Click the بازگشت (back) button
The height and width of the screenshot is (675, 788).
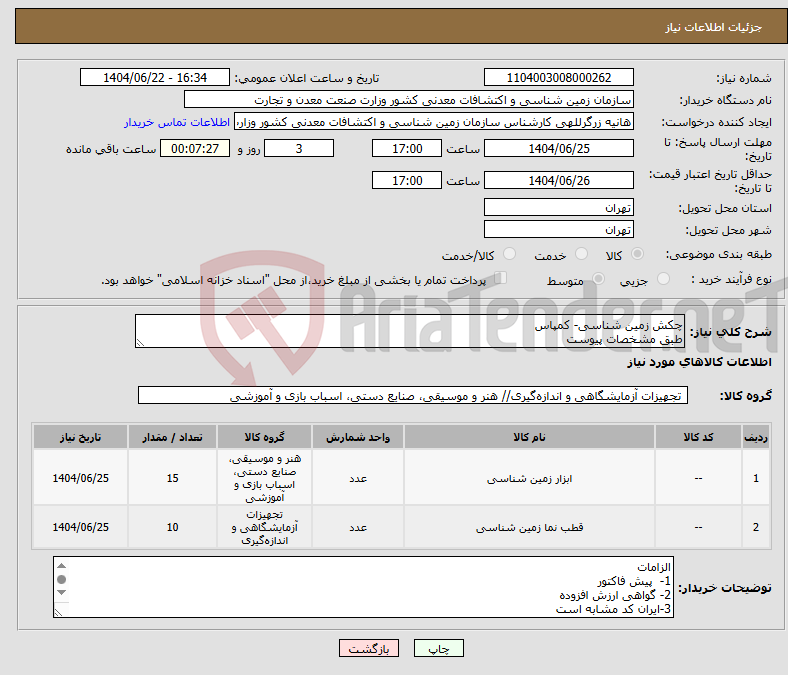coord(369,648)
